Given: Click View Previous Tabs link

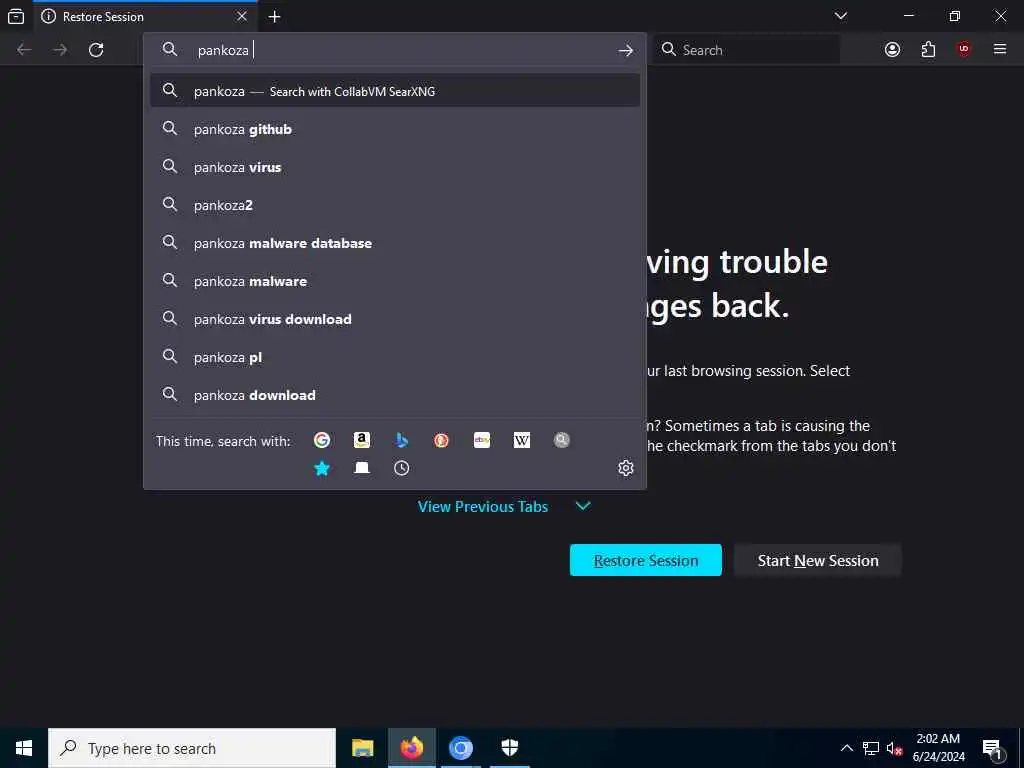Looking at the screenshot, I should click(x=483, y=506).
